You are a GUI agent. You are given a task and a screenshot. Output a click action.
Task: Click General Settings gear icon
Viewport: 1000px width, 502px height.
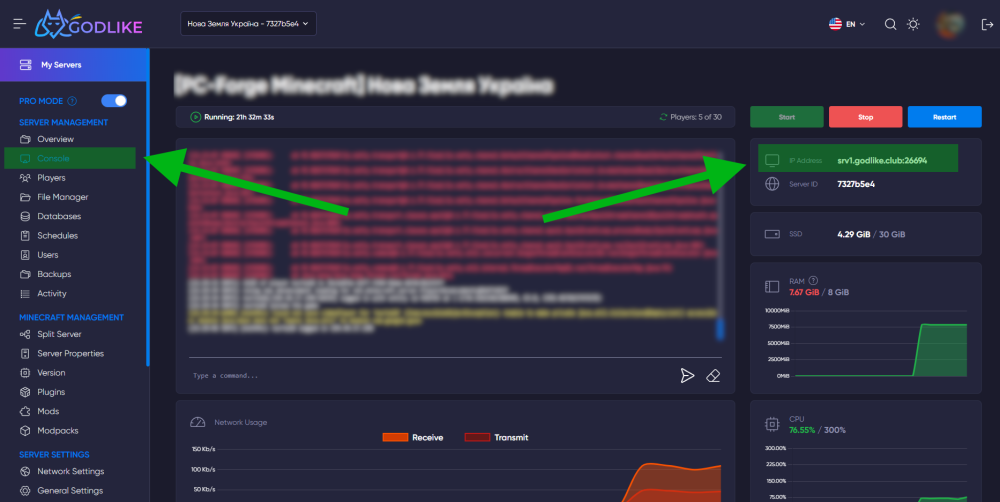point(25,491)
